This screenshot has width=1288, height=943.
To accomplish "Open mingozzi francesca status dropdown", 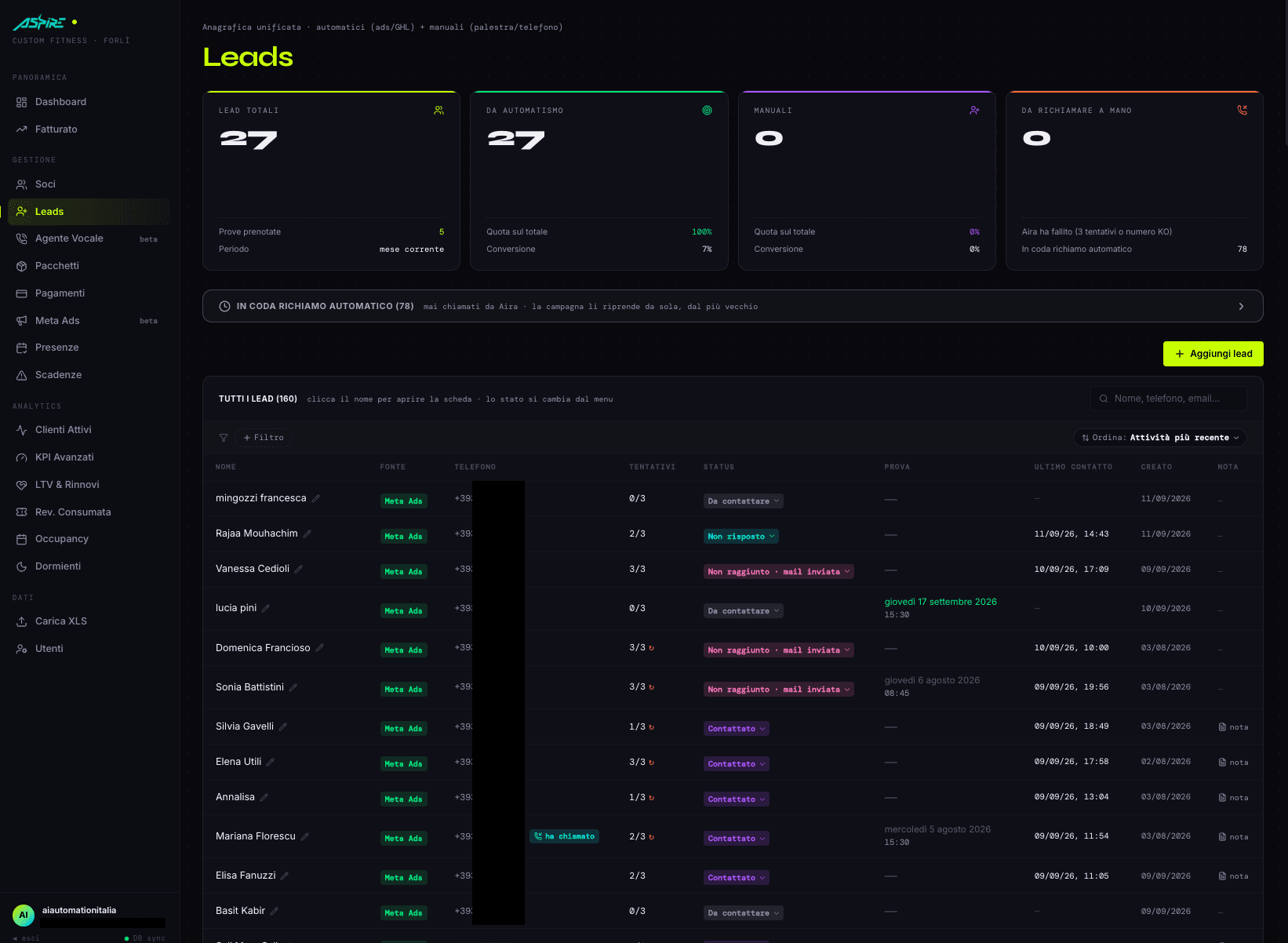I will pos(744,501).
